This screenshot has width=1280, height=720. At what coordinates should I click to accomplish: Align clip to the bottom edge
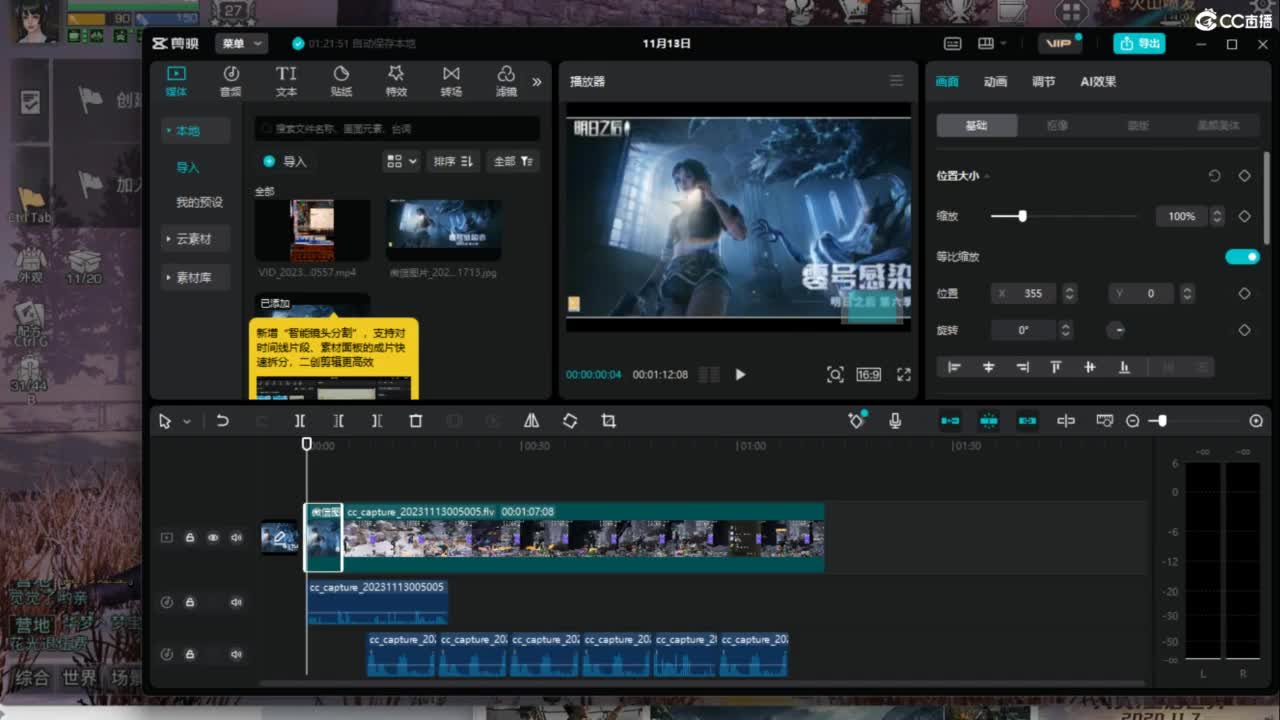pos(1124,367)
